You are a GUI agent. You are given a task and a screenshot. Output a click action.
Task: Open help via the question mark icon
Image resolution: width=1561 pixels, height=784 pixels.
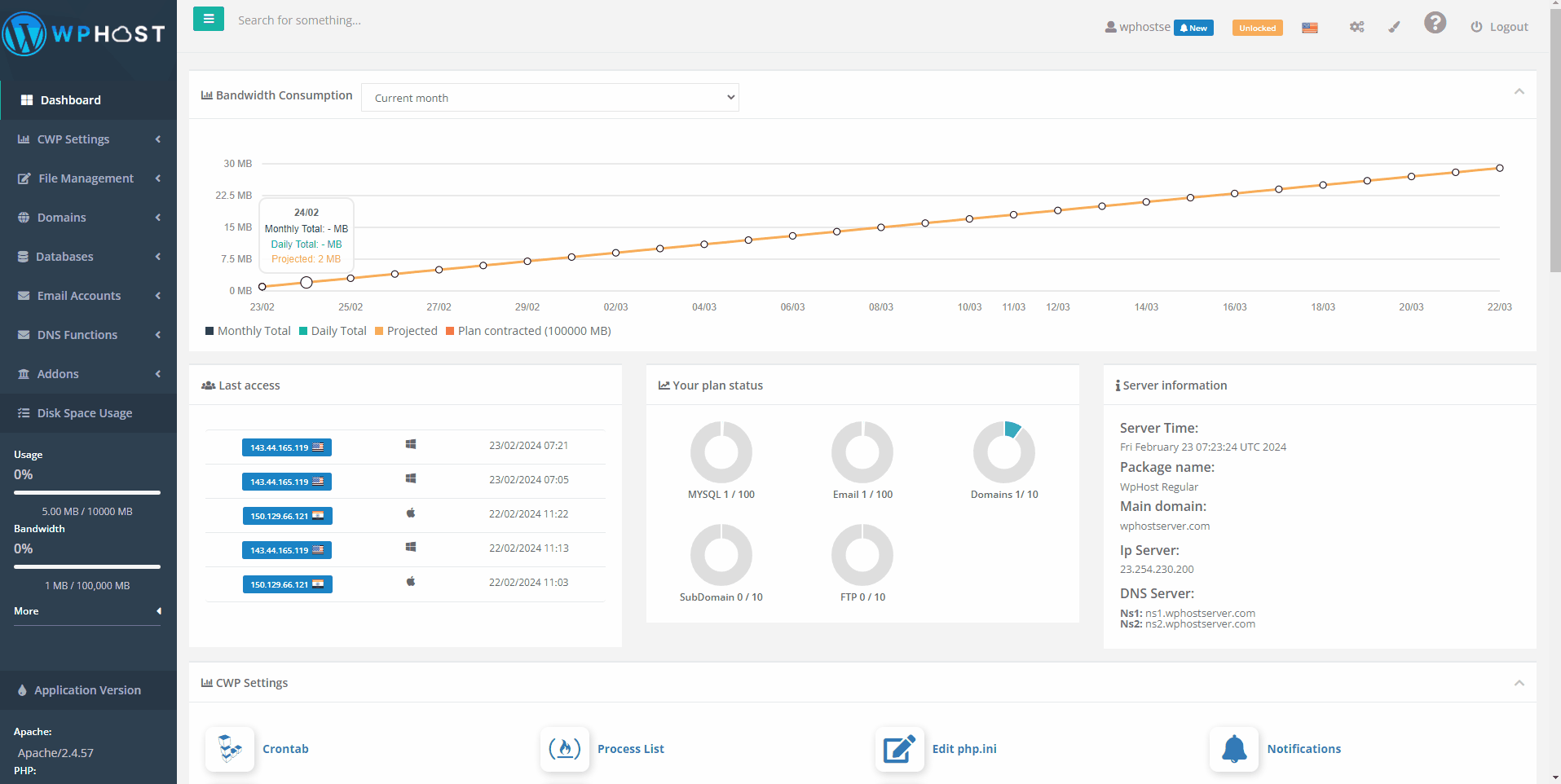click(x=1435, y=23)
